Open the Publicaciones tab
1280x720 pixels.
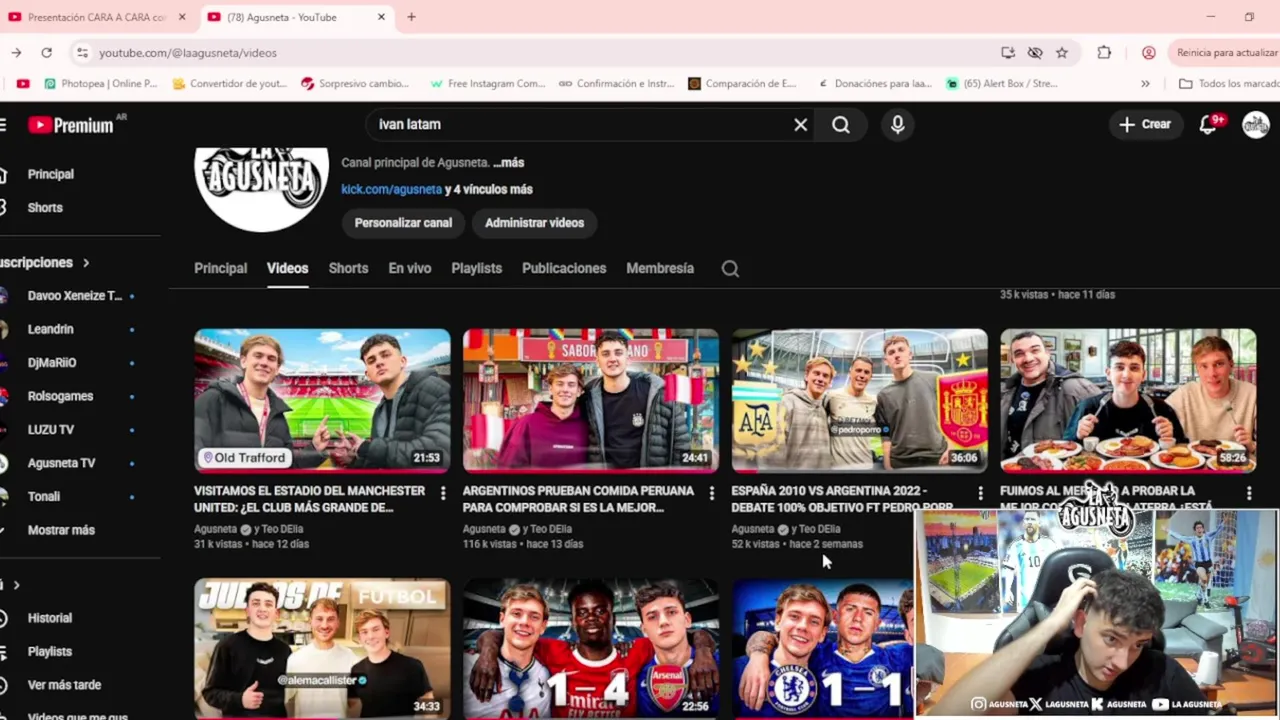point(564,268)
